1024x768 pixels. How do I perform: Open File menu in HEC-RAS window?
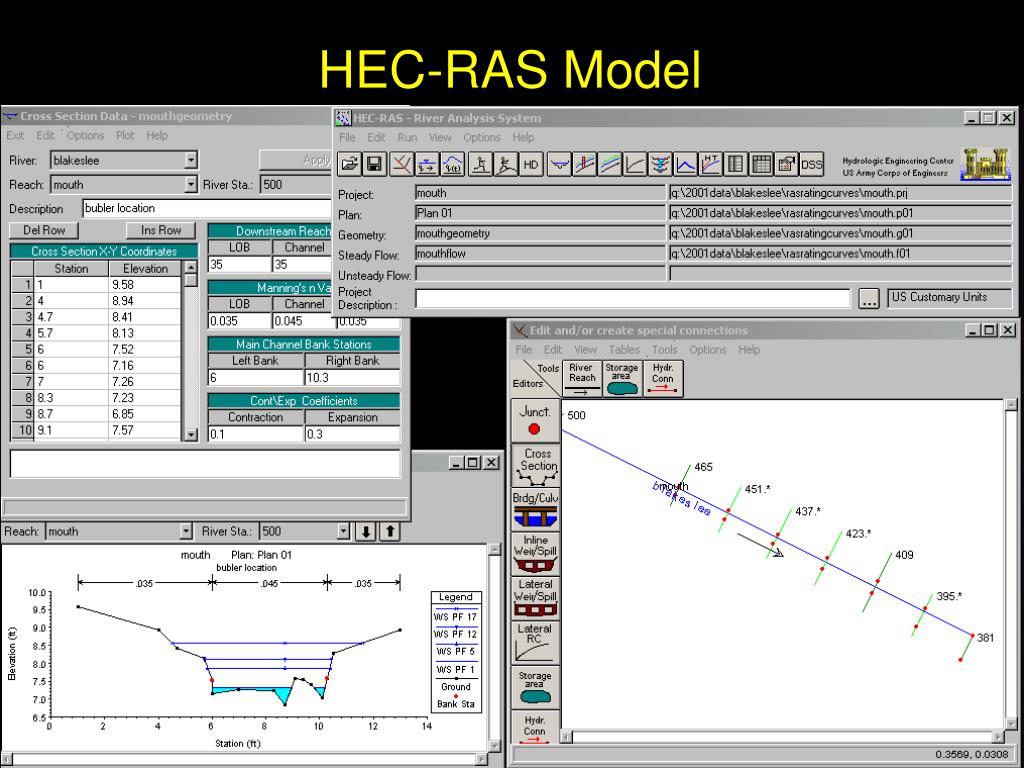click(x=347, y=137)
